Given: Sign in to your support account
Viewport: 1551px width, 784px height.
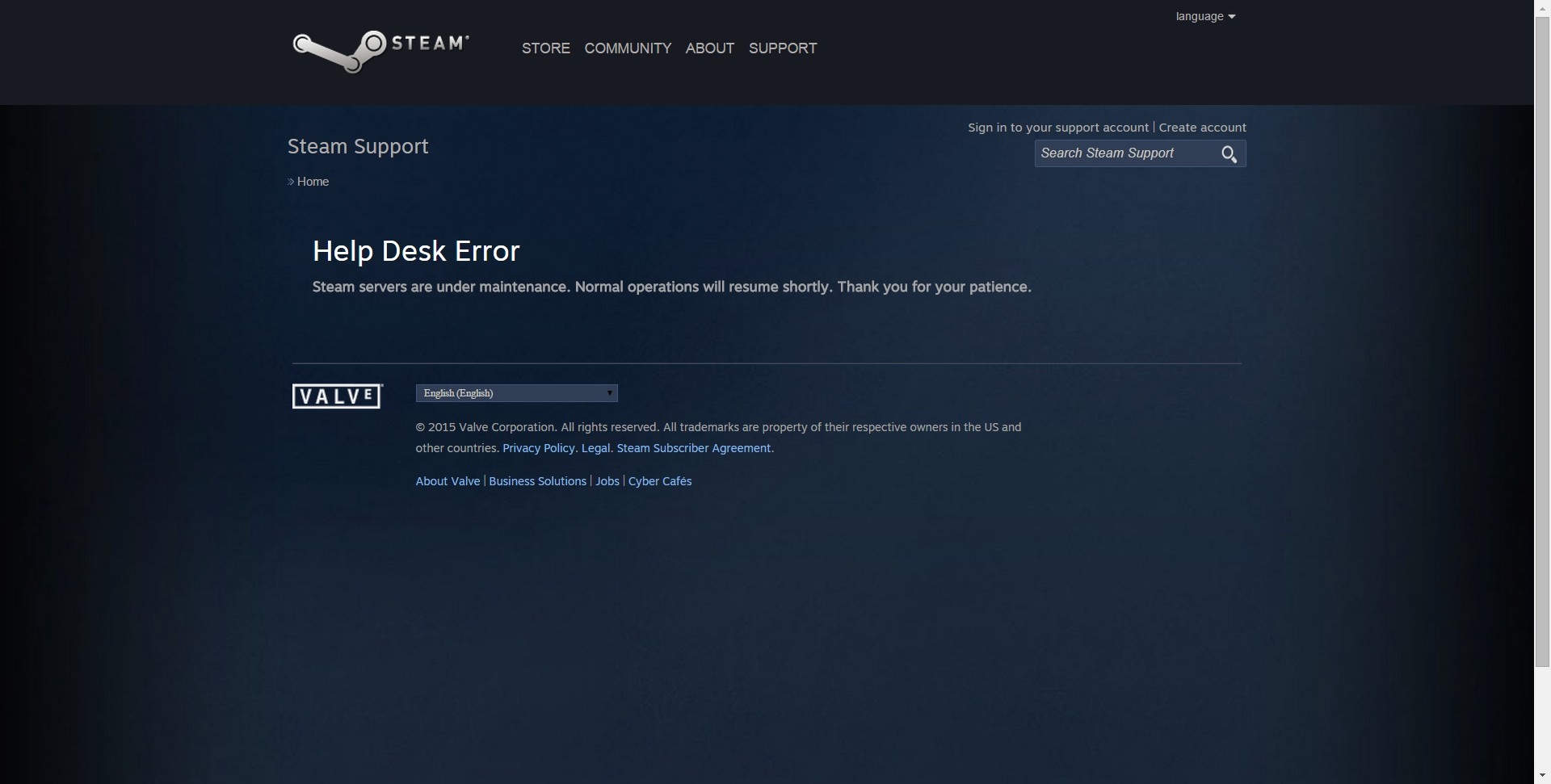Looking at the screenshot, I should point(1058,128).
